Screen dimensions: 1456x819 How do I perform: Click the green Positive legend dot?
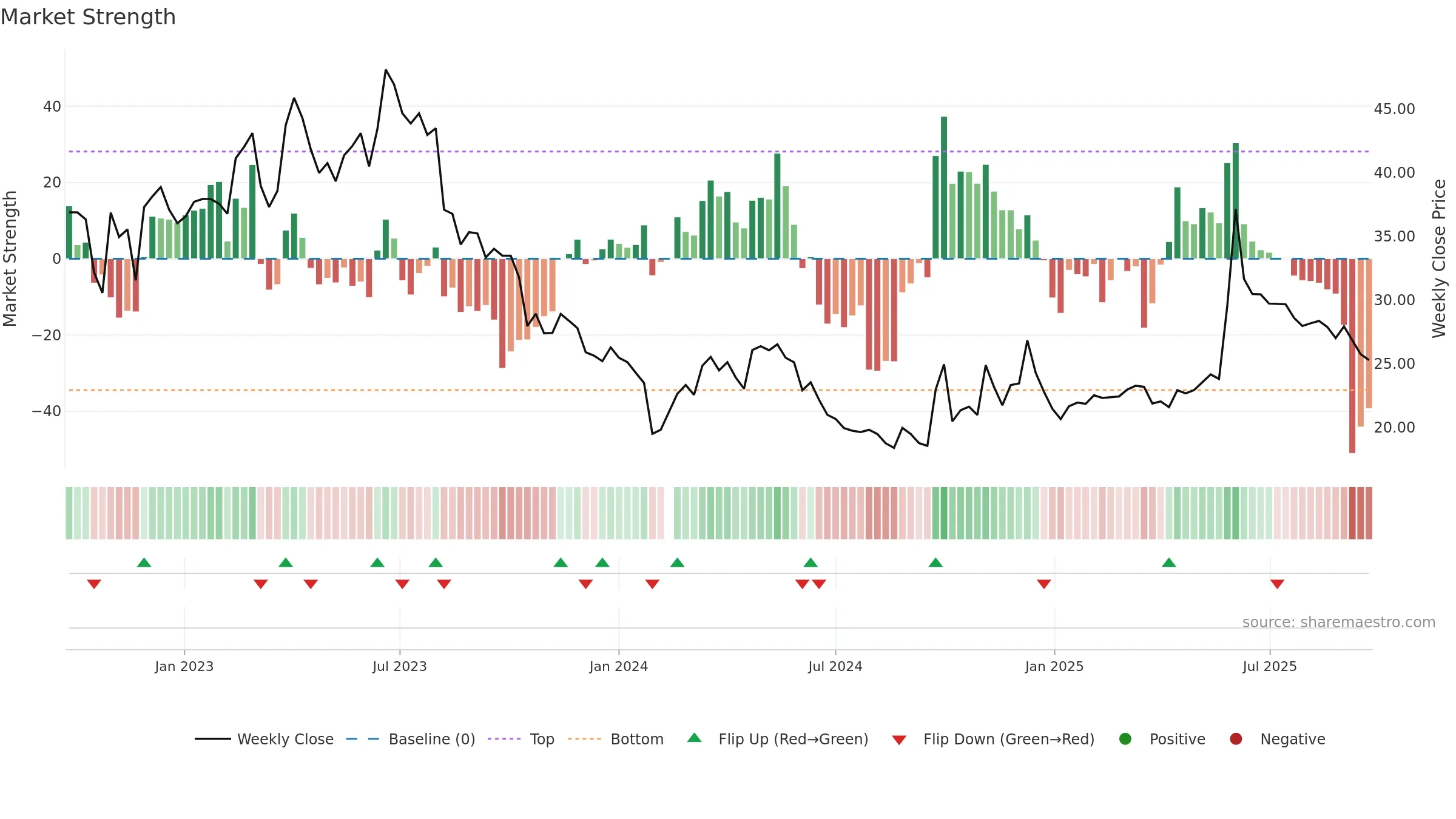tap(1125, 739)
